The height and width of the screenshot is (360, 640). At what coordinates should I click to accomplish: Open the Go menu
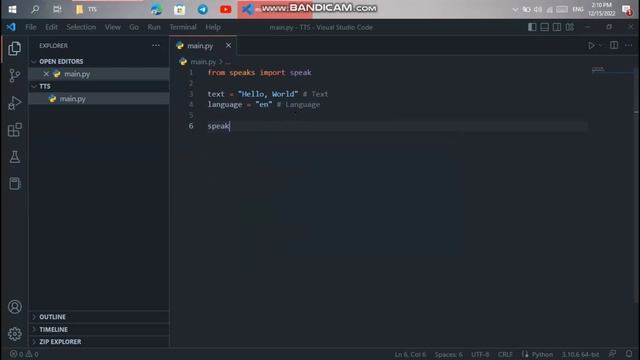tap(134, 27)
